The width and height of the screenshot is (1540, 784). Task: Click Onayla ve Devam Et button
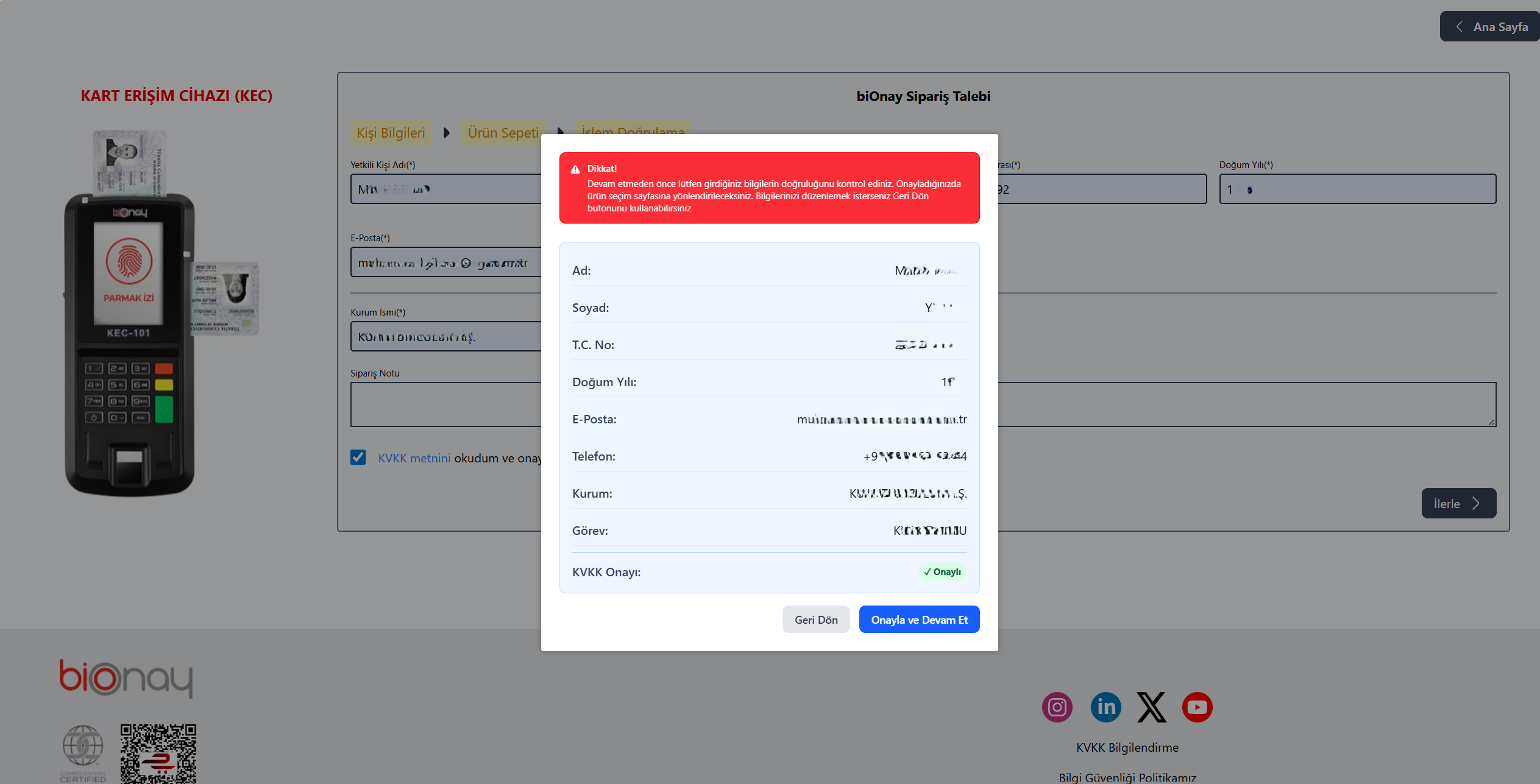919,620
